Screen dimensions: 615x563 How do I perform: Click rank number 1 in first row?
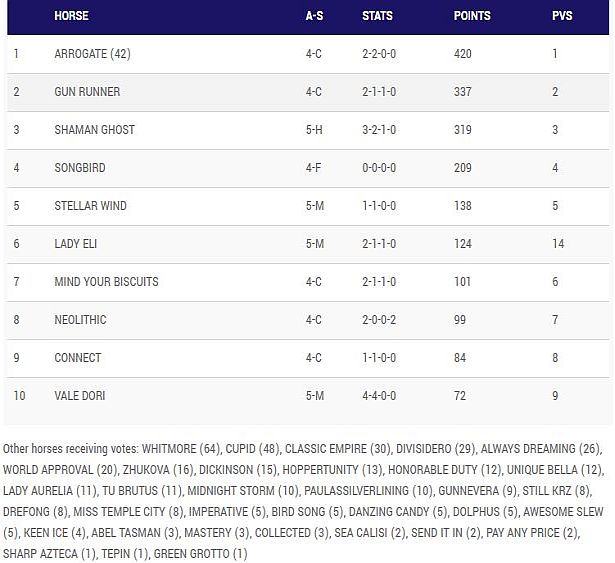click(x=16, y=54)
